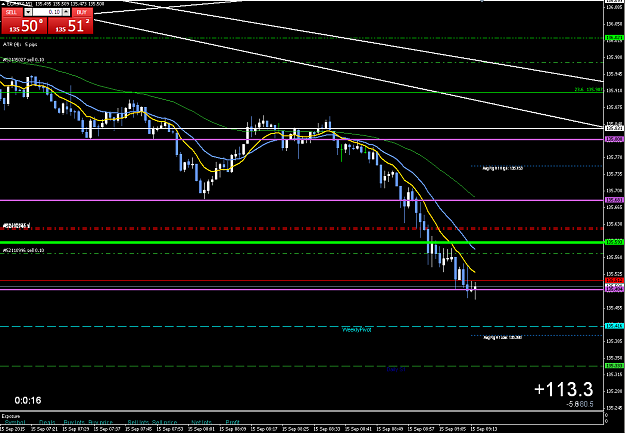Click the Deals column header in Exposure
Screen dimensions: 625x434
pyautogui.click(x=47, y=422)
